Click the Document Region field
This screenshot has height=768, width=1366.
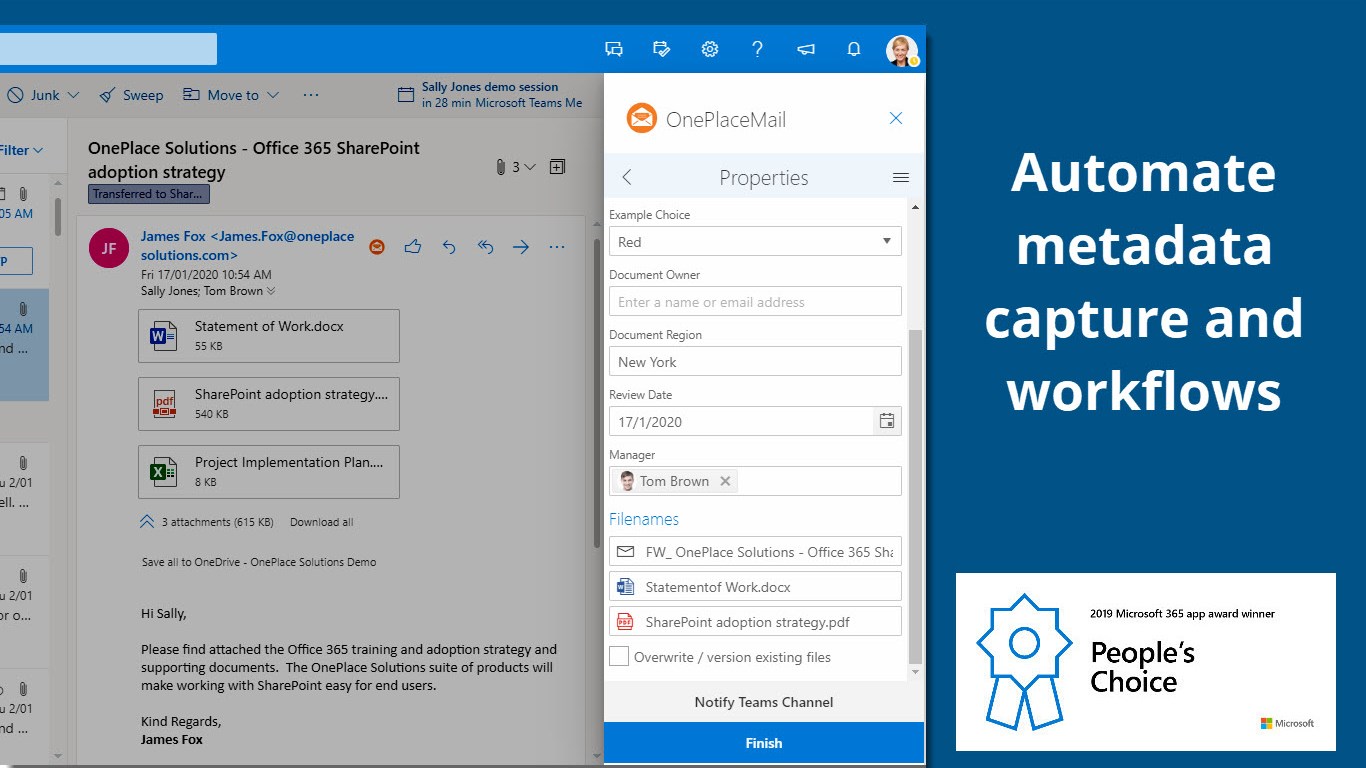click(x=755, y=361)
